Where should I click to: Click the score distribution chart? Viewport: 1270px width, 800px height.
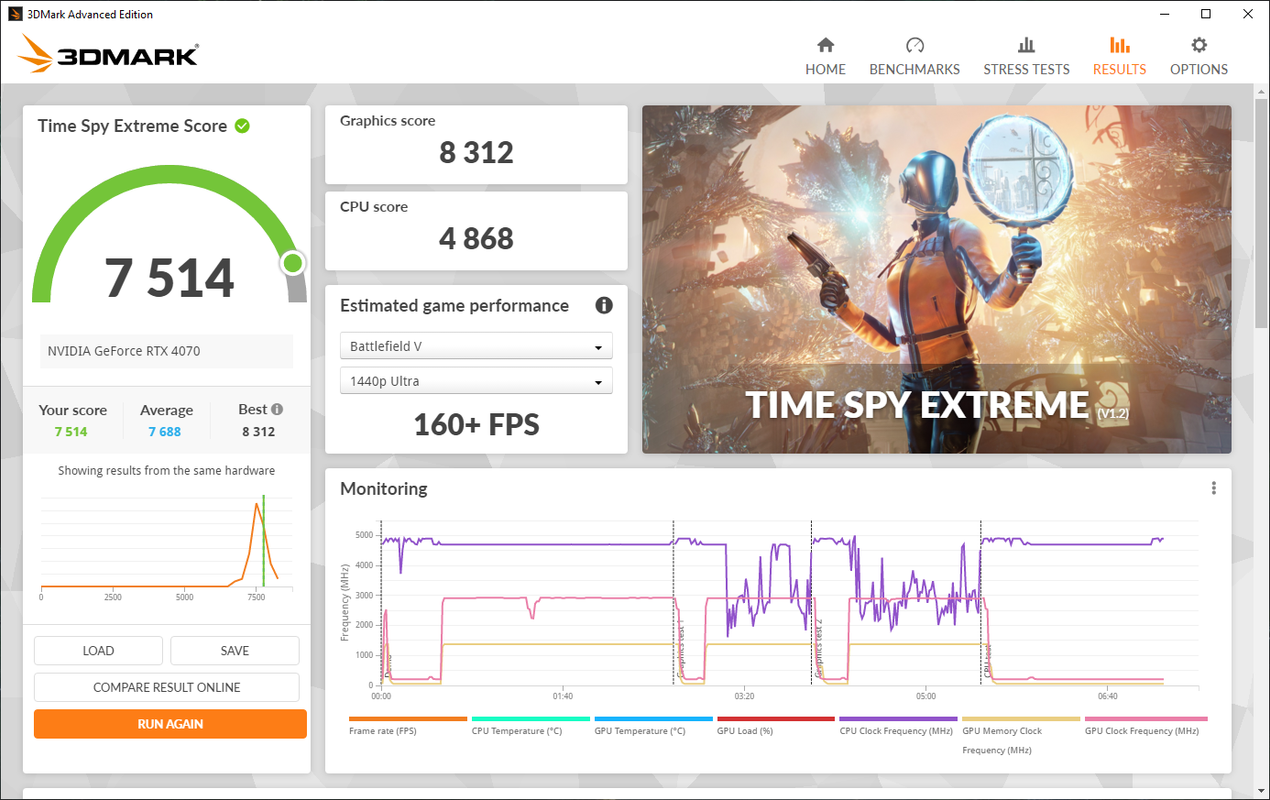pos(166,543)
